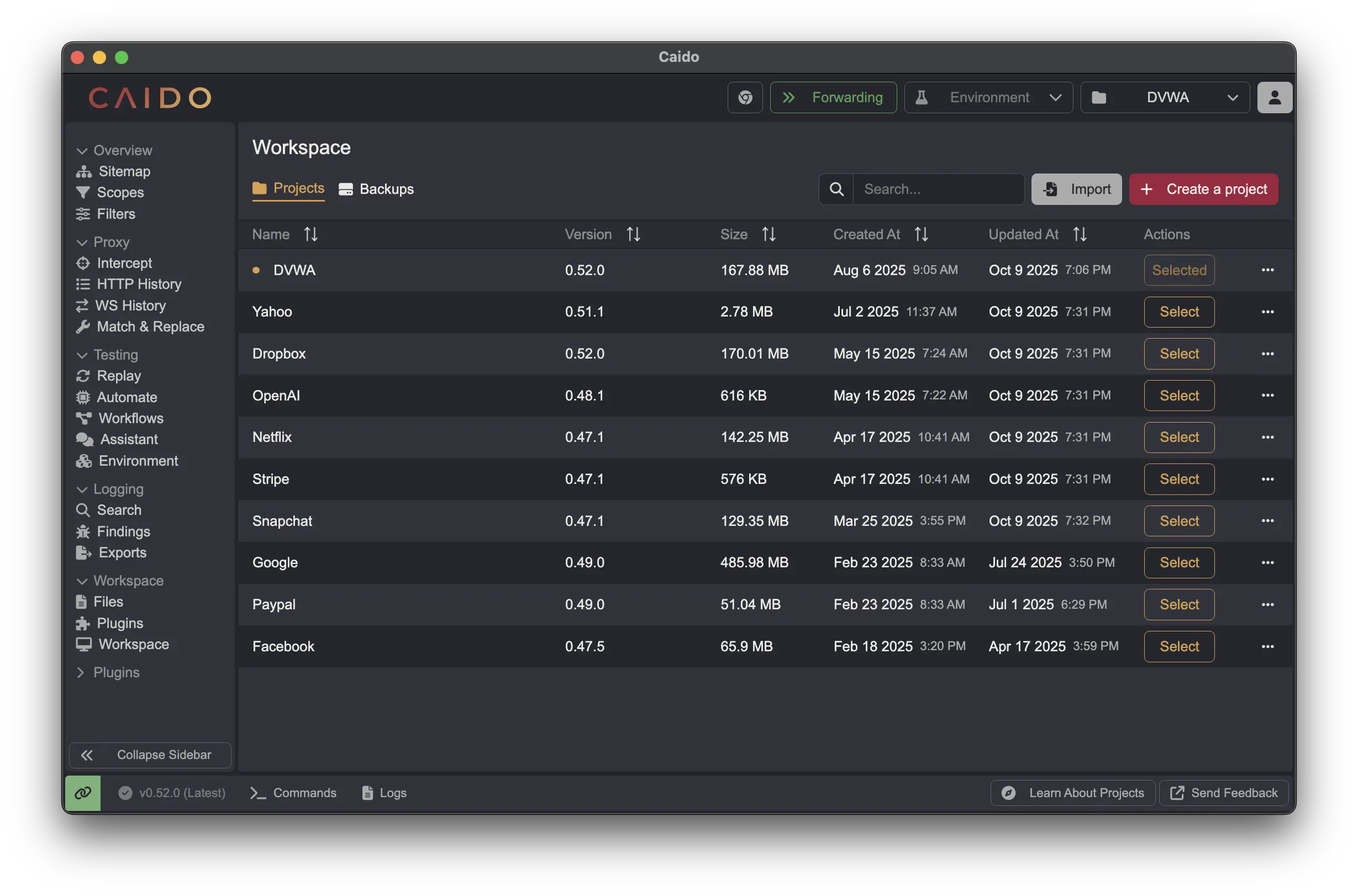
Task: Select the Stripe project
Action: [1179, 479]
